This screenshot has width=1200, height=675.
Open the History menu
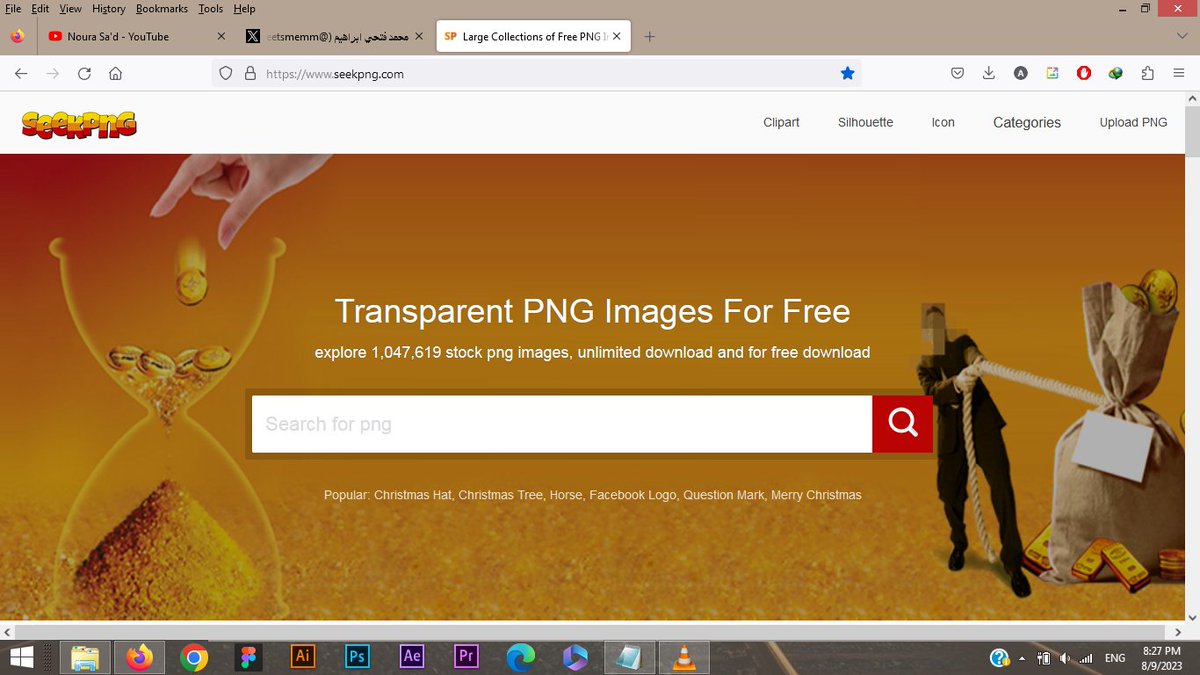point(109,8)
